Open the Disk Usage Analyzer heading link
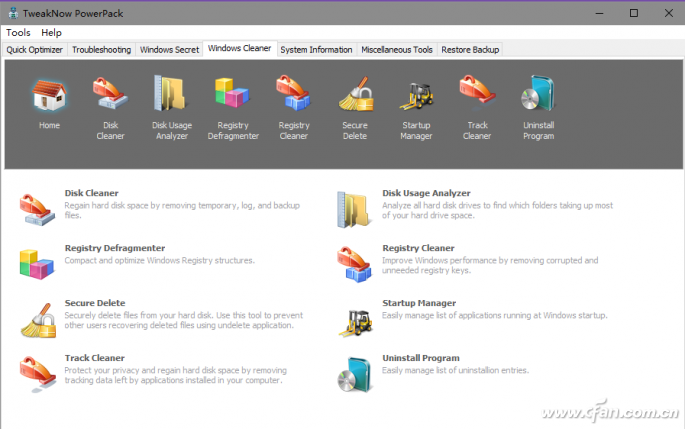Image resolution: width=685 pixels, height=429 pixels. click(x=426, y=193)
